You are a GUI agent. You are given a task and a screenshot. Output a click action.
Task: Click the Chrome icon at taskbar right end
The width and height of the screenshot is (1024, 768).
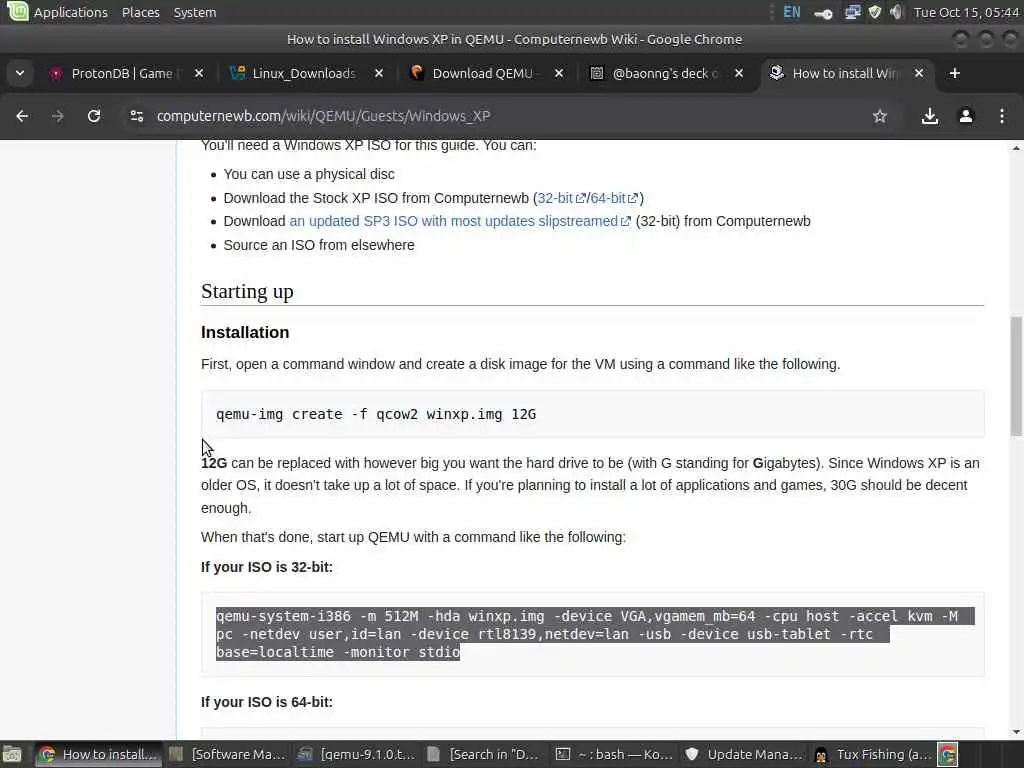[x=948, y=755]
